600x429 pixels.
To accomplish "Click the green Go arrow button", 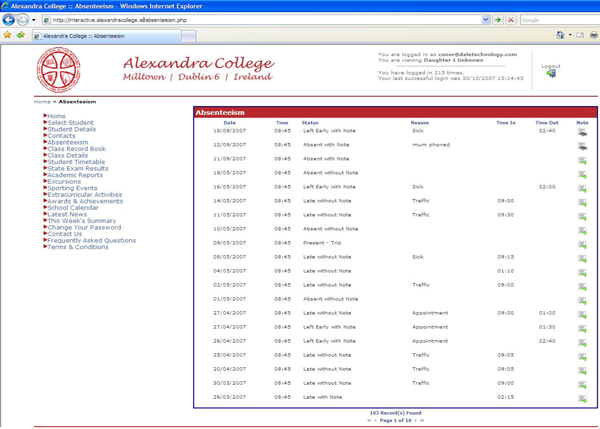I will coord(498,20).
